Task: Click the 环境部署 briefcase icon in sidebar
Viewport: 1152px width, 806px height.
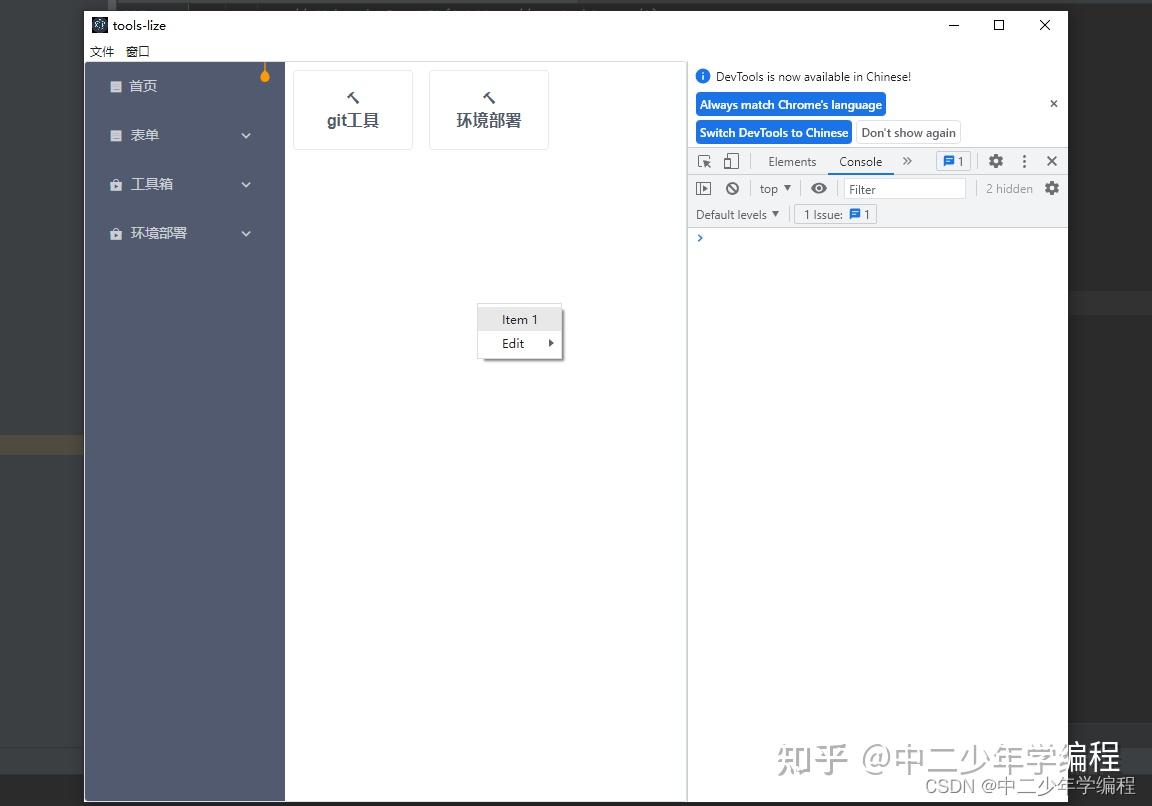Action: tap(115, 234)
